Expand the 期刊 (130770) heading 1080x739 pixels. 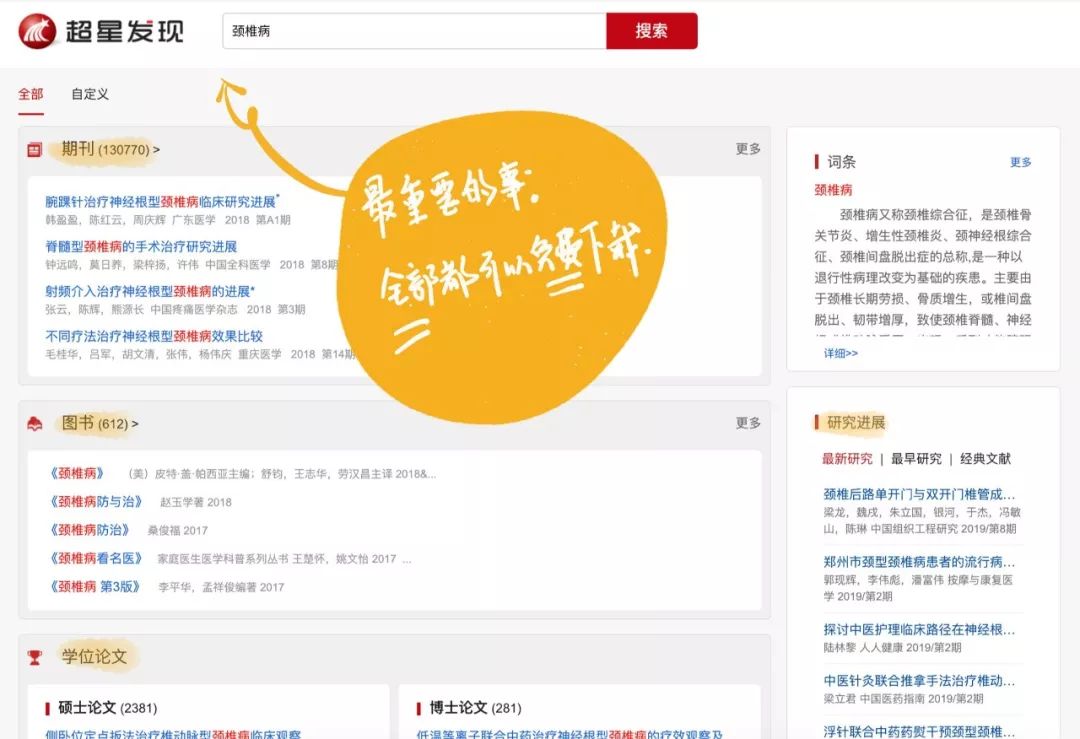(x=110, y=149)
